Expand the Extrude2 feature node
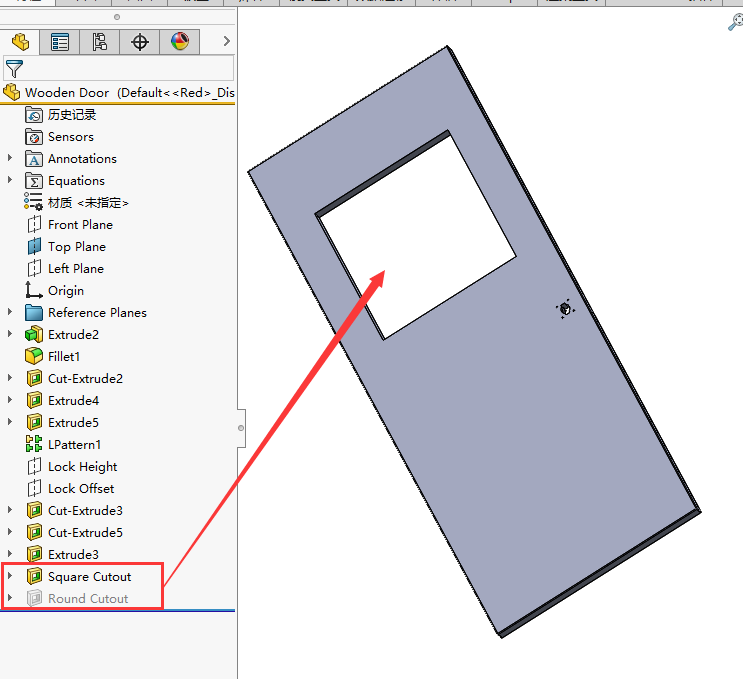743x679 pixels. [x=11, y=335]
